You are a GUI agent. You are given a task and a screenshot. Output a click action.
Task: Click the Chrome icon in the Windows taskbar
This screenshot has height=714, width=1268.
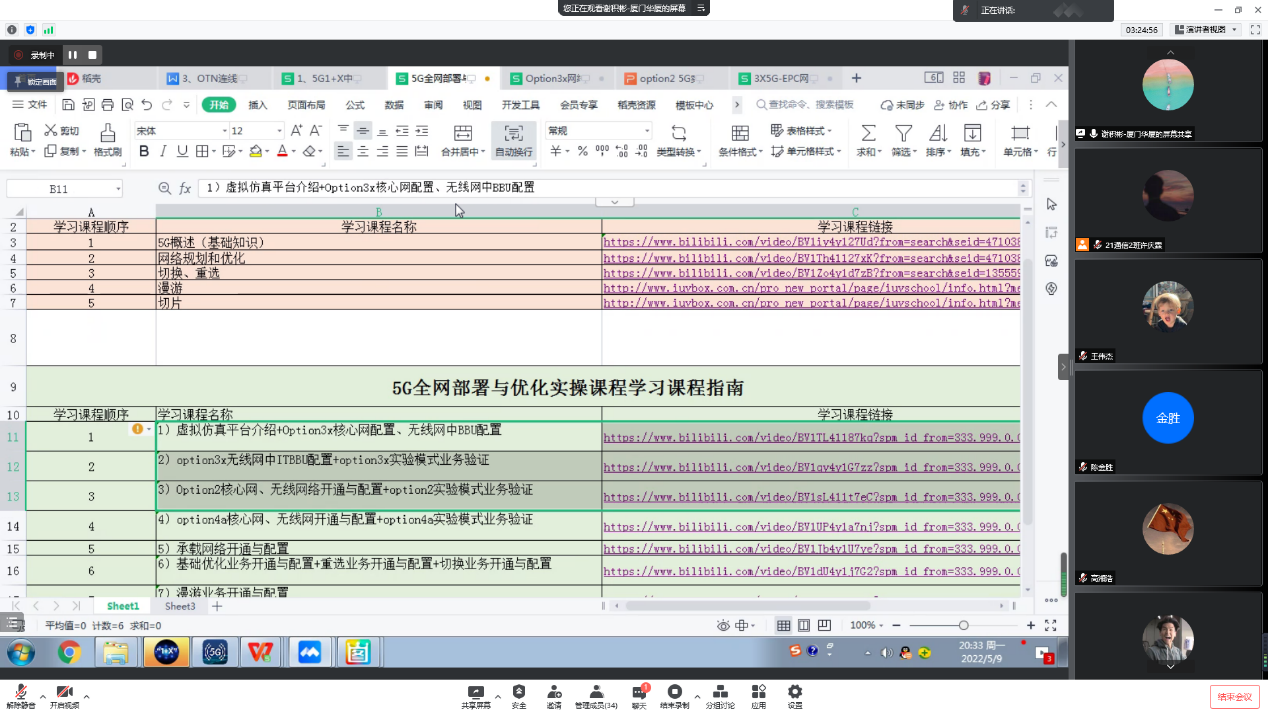[69, 653]
